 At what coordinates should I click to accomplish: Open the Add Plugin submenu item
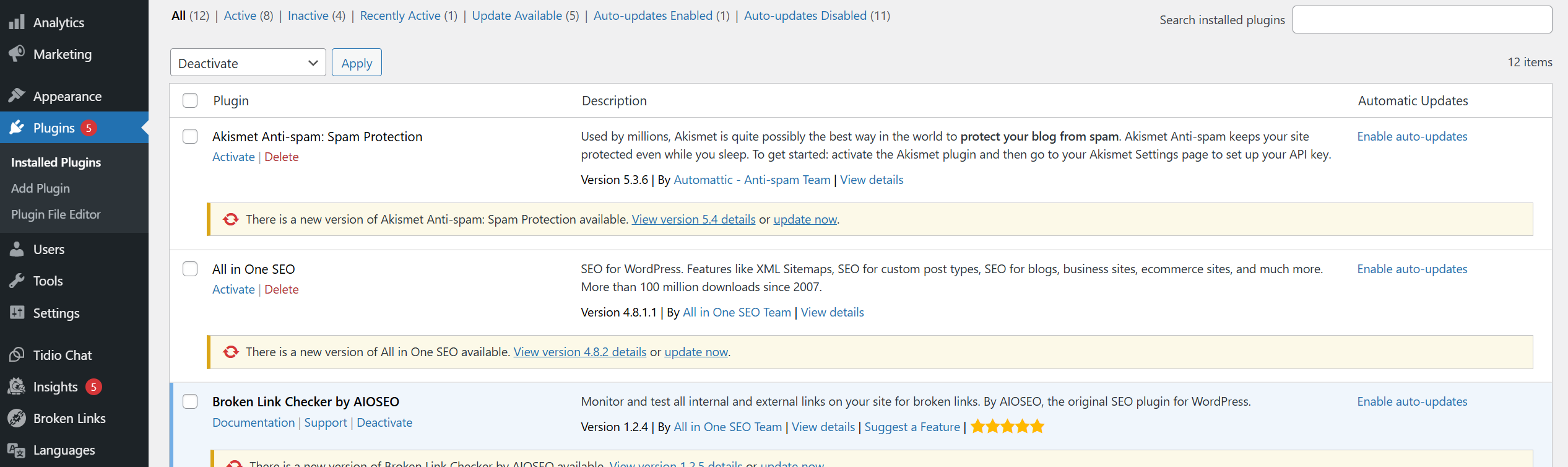tap(40, 188)
